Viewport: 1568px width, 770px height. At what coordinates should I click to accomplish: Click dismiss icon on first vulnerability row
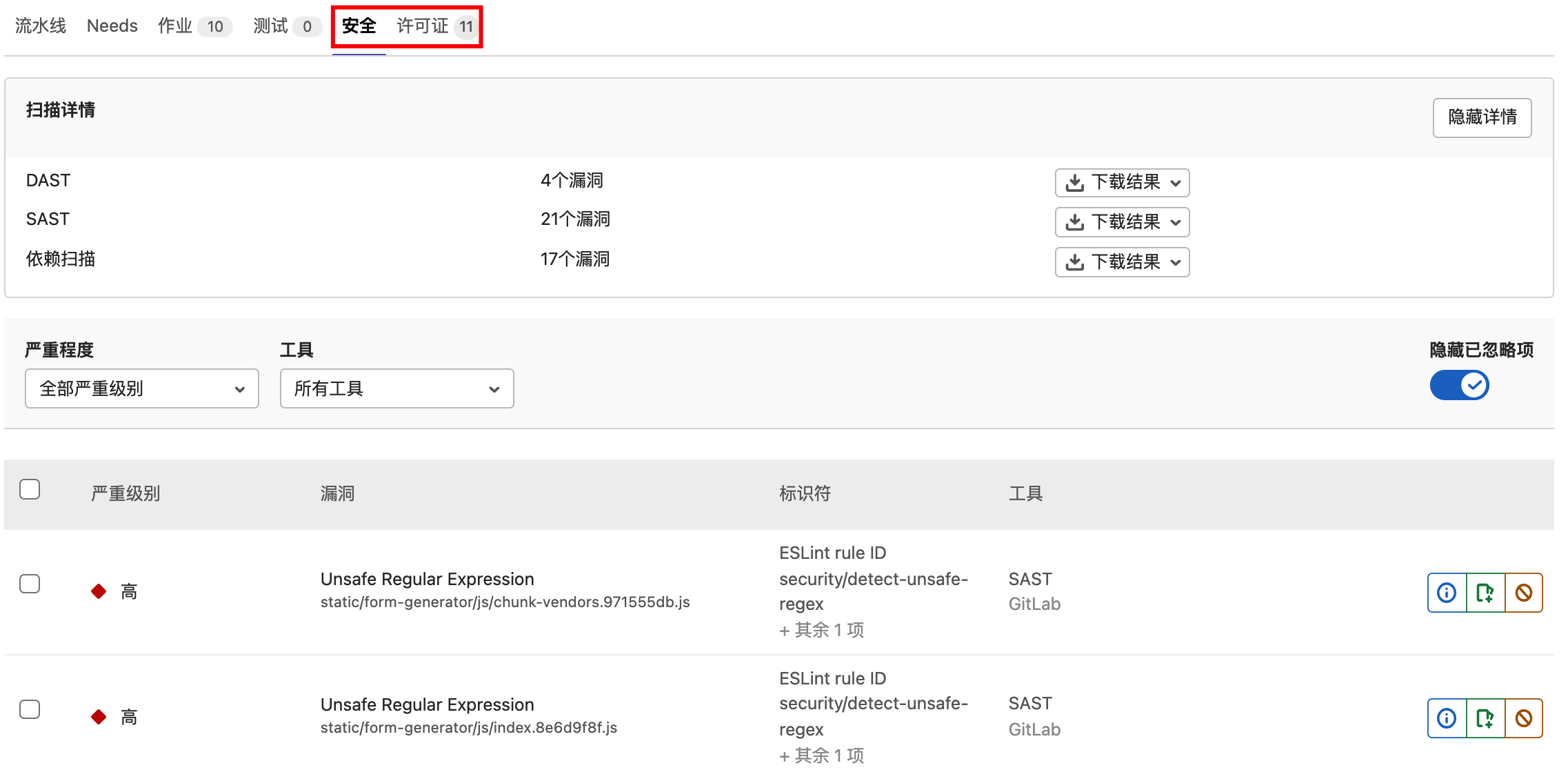pos(1523,593)
